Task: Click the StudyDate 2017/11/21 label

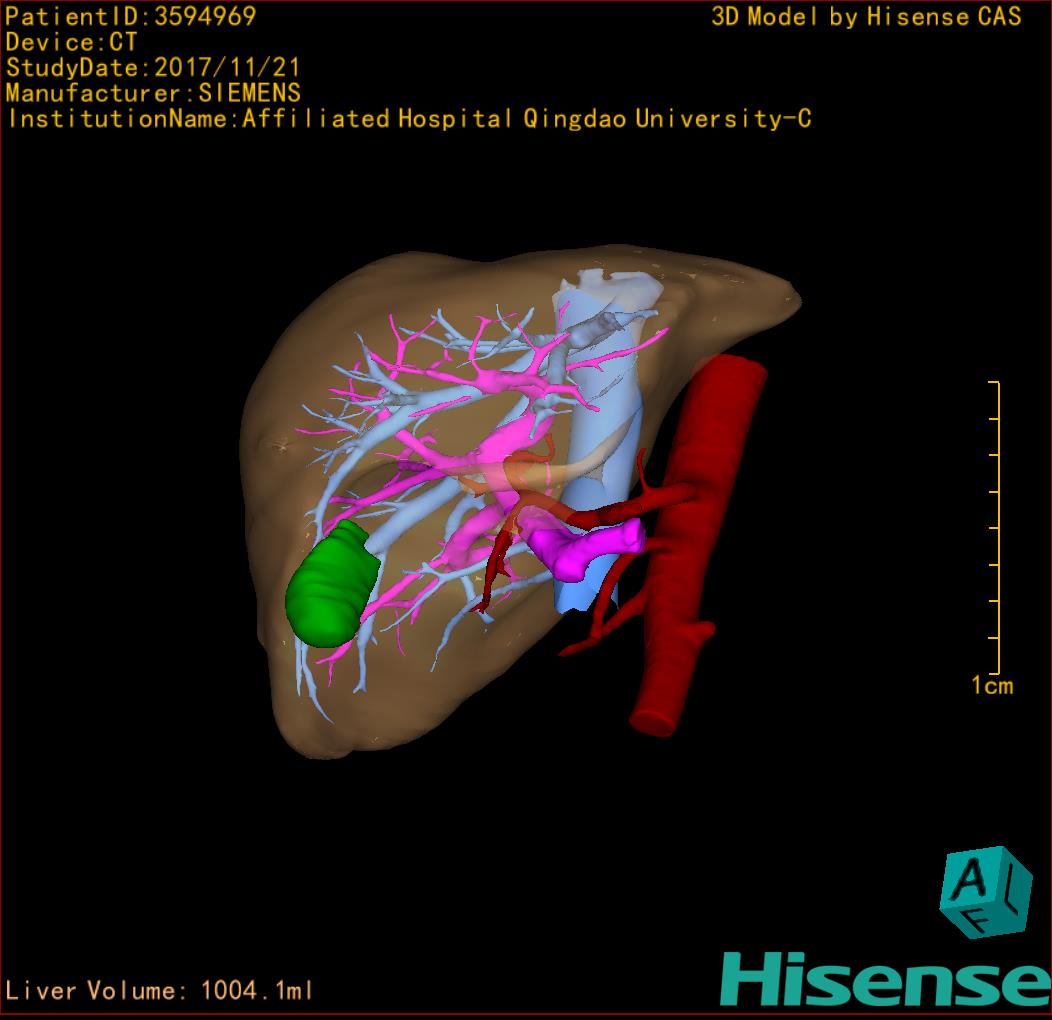Action: 153,68
